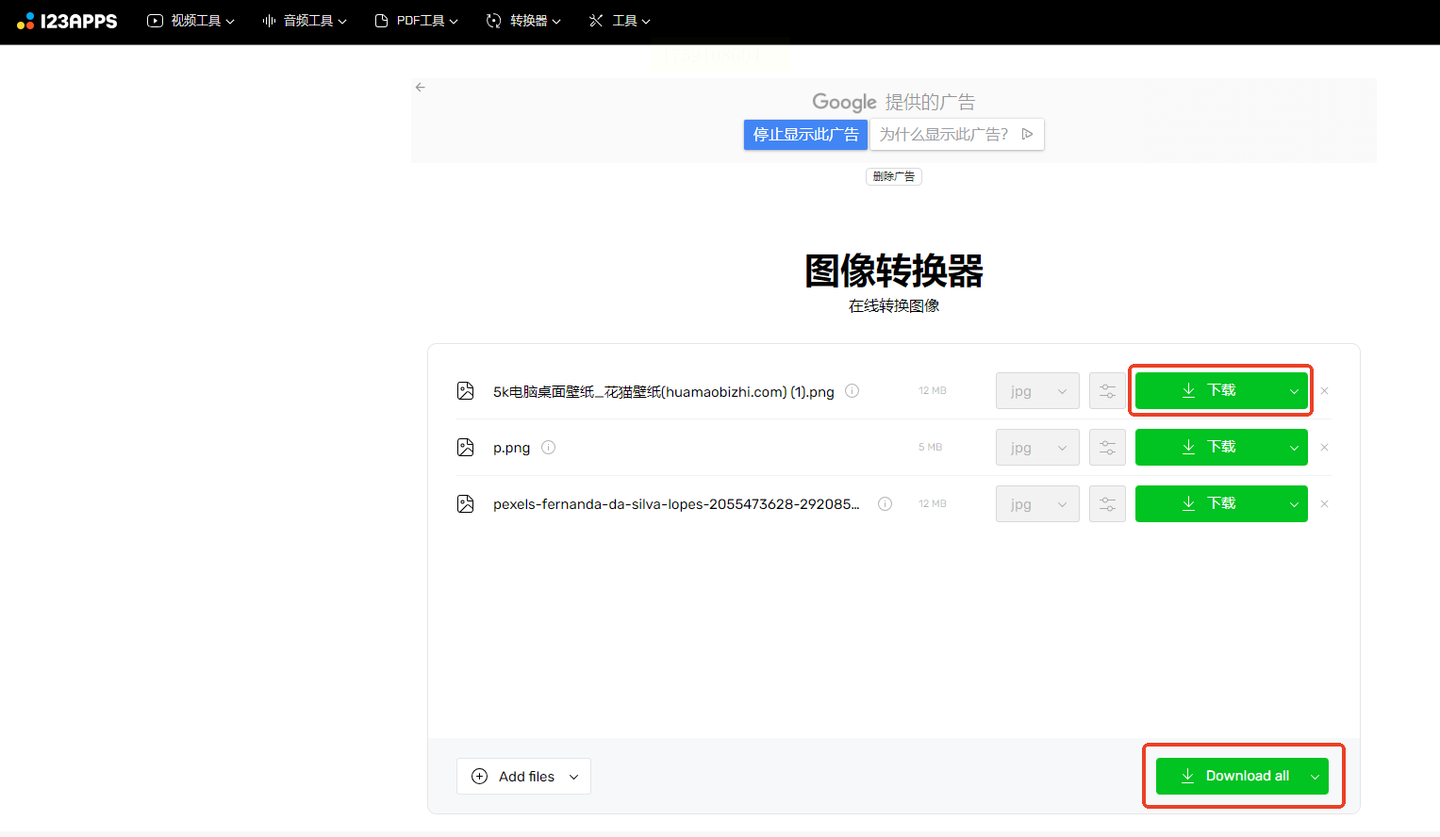
Task: Click info icon beside the 5k wallpaper file
Action: coord(852,391)
